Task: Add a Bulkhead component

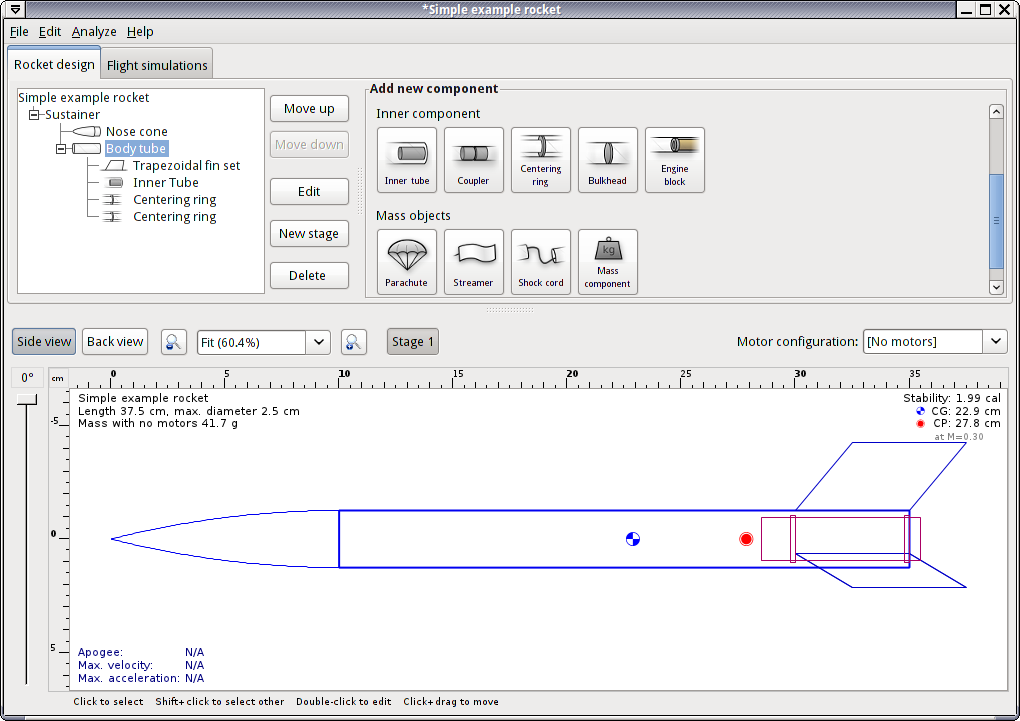Action: pos(608,160)
